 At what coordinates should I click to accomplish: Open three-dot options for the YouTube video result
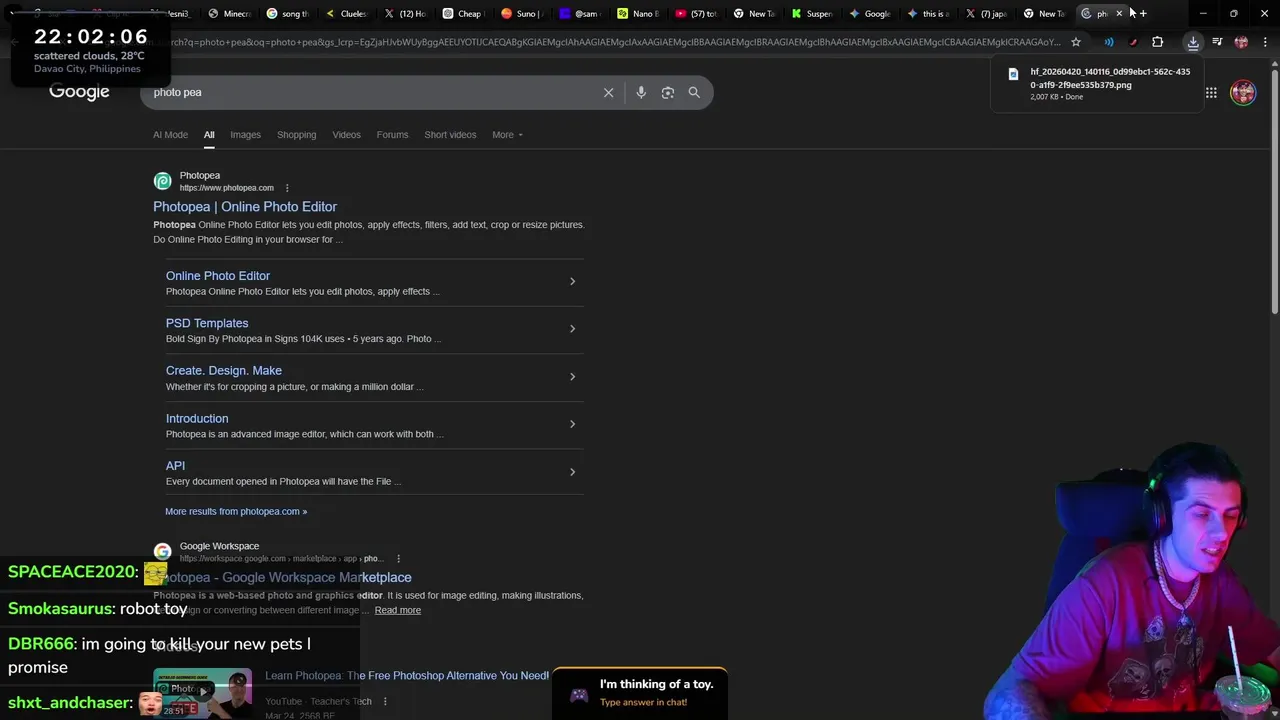coord(385,702)
